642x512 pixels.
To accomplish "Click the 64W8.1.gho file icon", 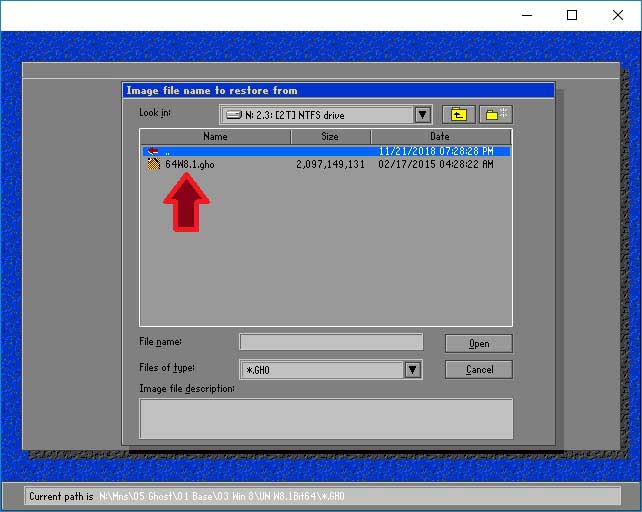I will pos(153,164).
